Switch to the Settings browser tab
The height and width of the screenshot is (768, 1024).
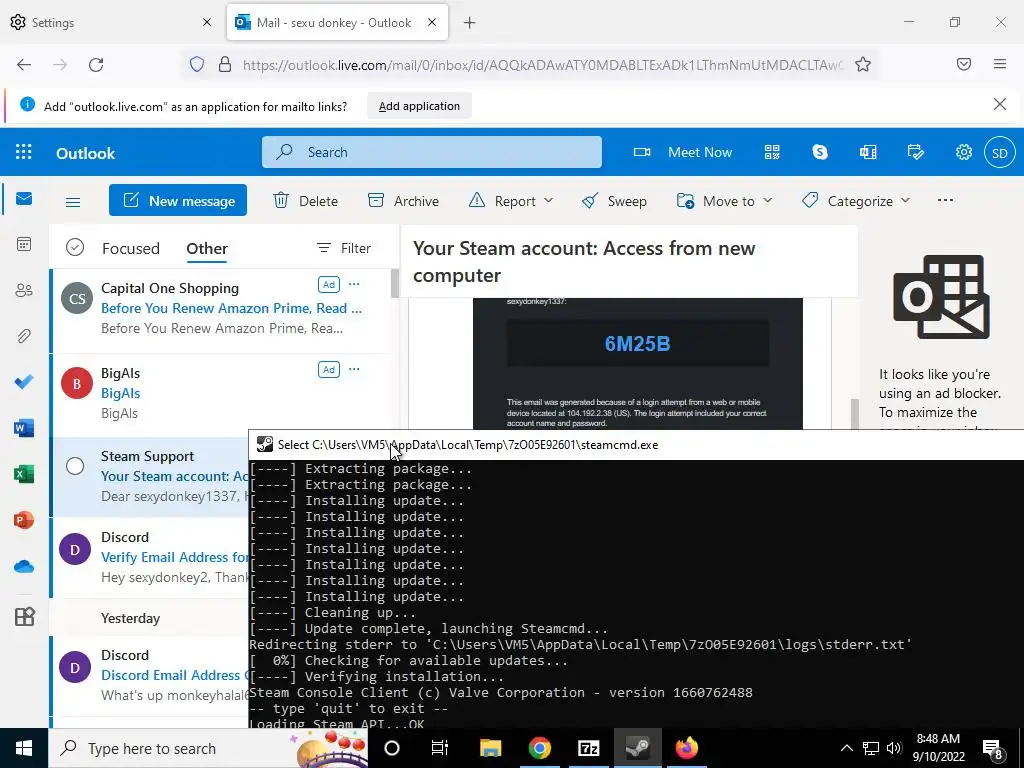pos(112,22)
